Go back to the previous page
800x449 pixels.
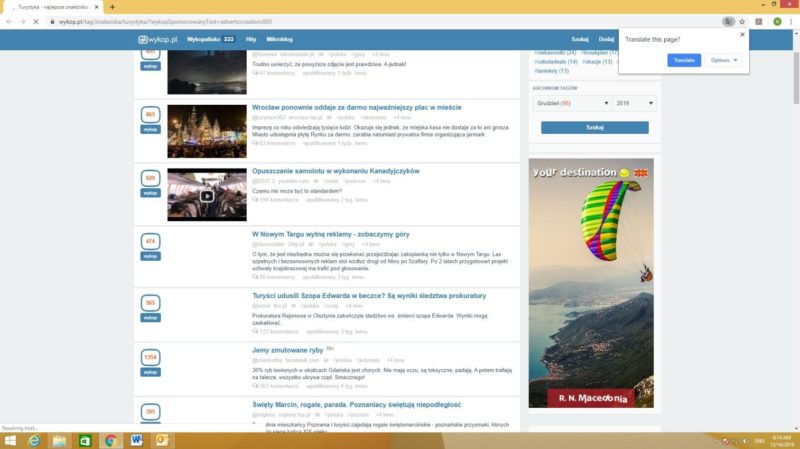click(x=9, y=21)
